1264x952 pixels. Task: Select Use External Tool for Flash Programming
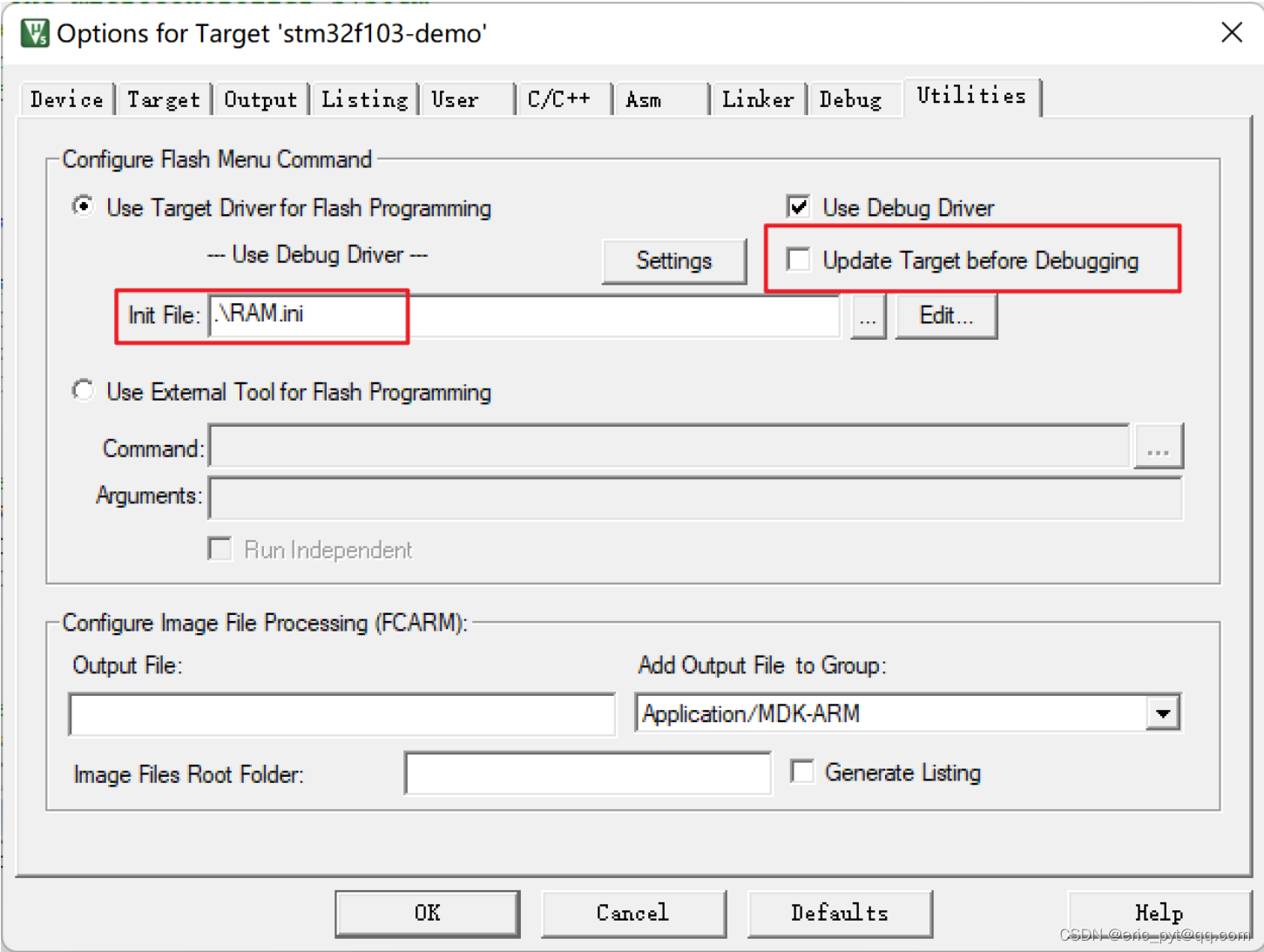84,390
